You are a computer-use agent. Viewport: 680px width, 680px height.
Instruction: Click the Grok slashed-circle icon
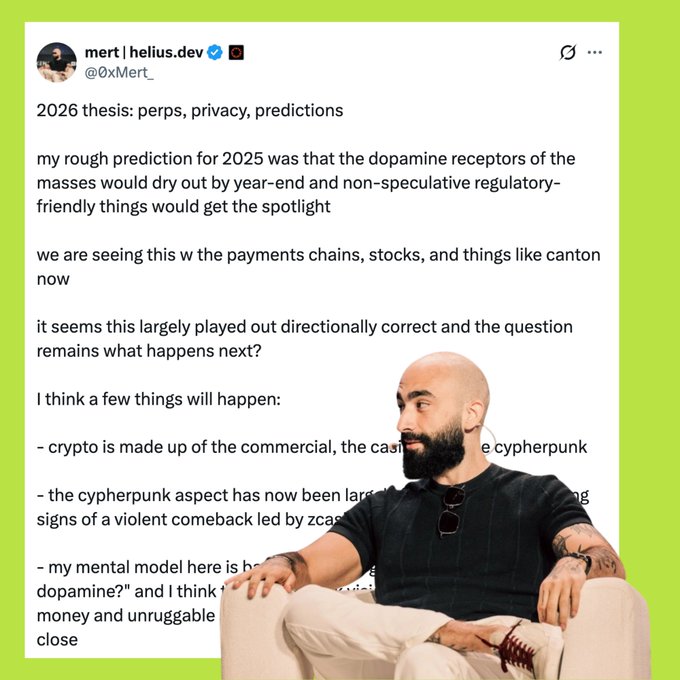(567, 52)
